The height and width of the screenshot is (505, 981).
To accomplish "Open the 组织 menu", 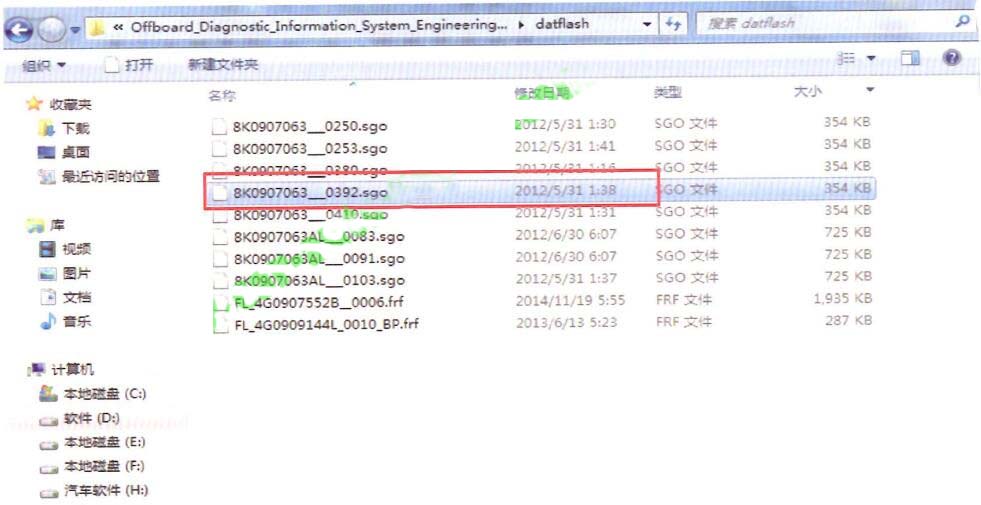I will (43, 65).
